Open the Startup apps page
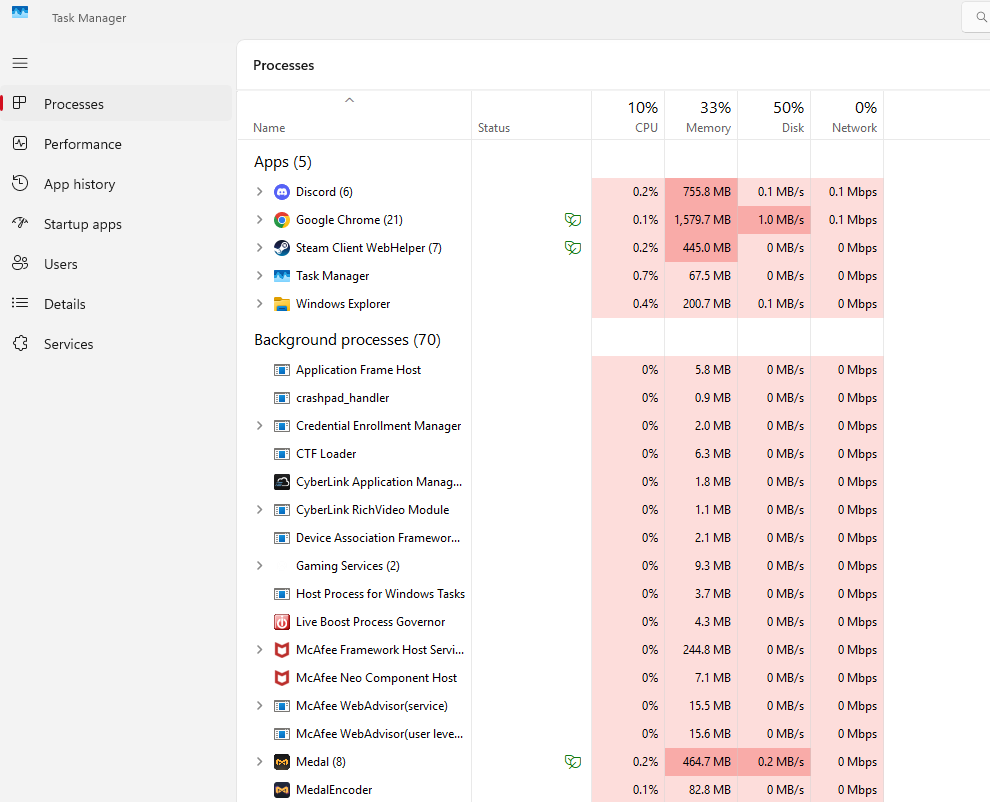 (x=116, y=224)
